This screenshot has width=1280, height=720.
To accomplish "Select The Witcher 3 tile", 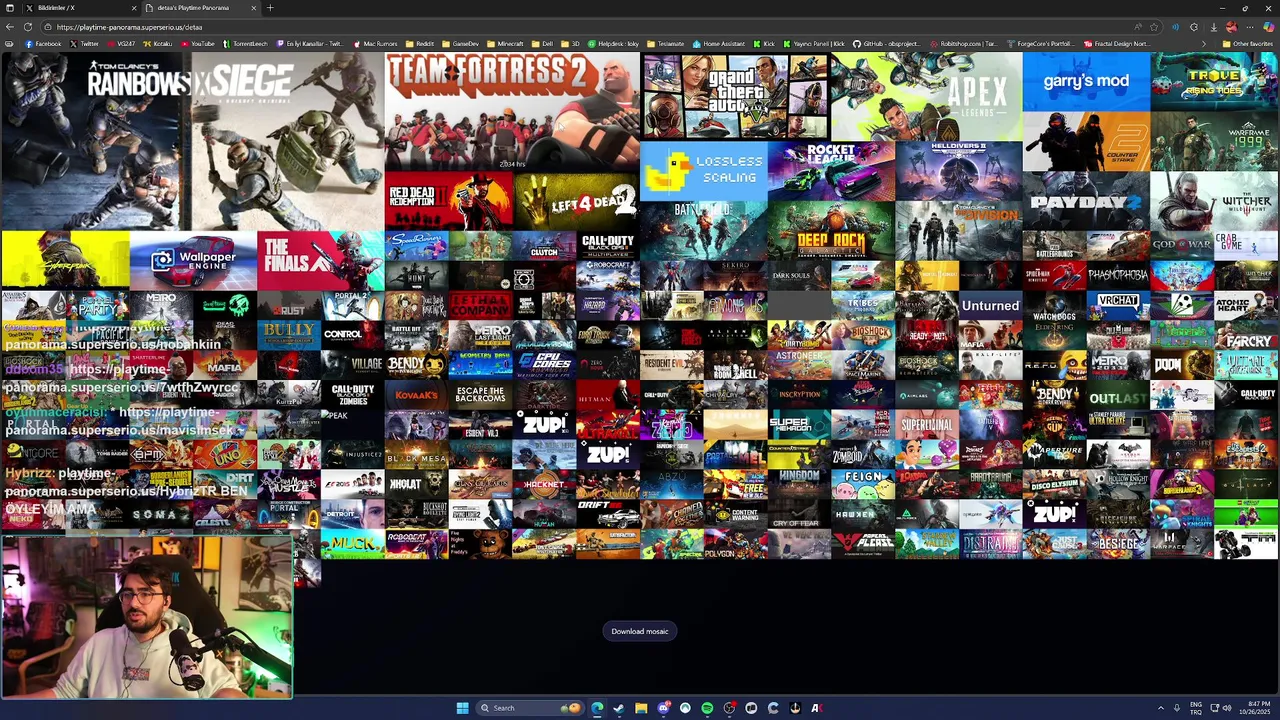I will click(x=1214, y=201).
